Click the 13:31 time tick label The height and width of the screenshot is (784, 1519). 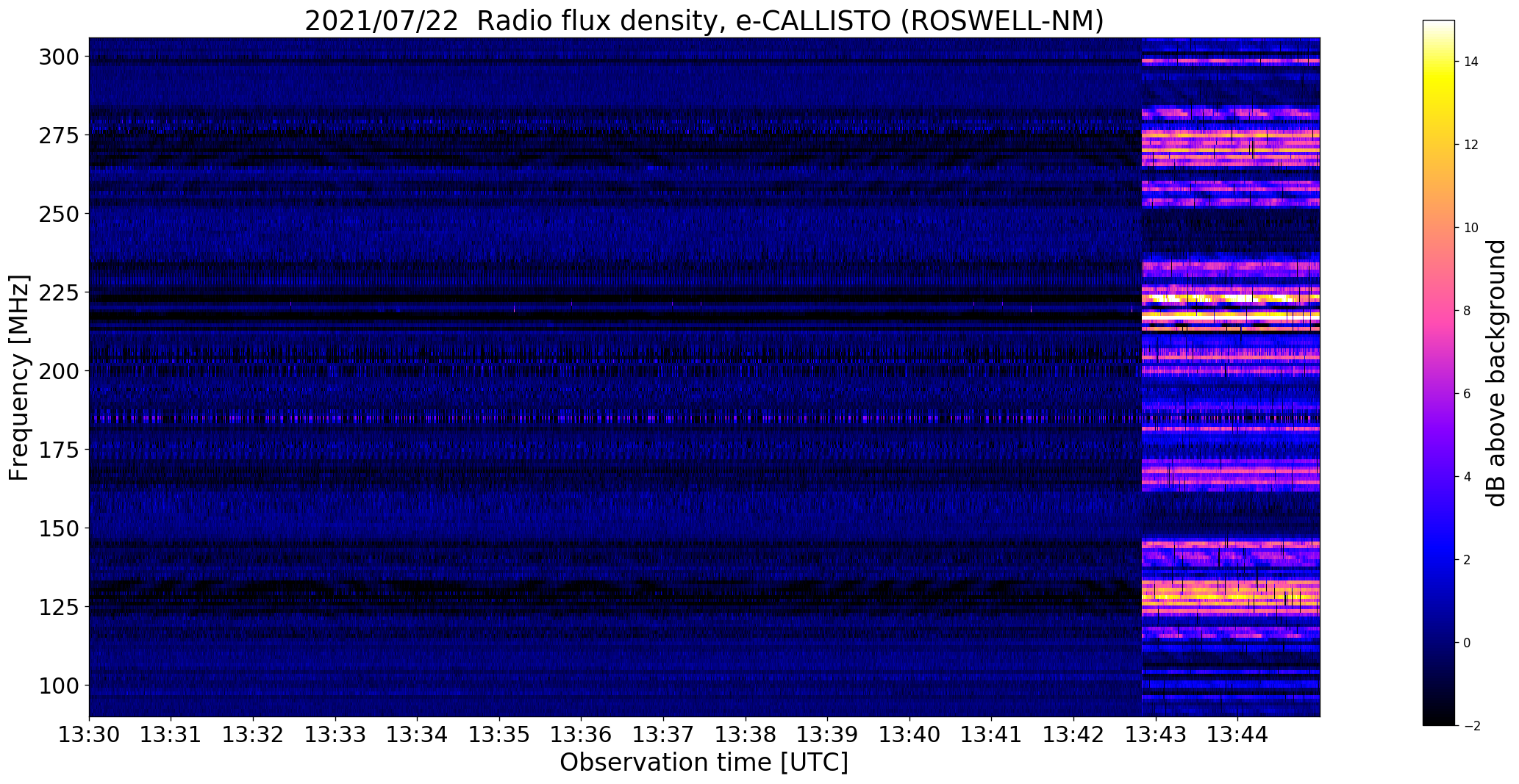[171, 734]
